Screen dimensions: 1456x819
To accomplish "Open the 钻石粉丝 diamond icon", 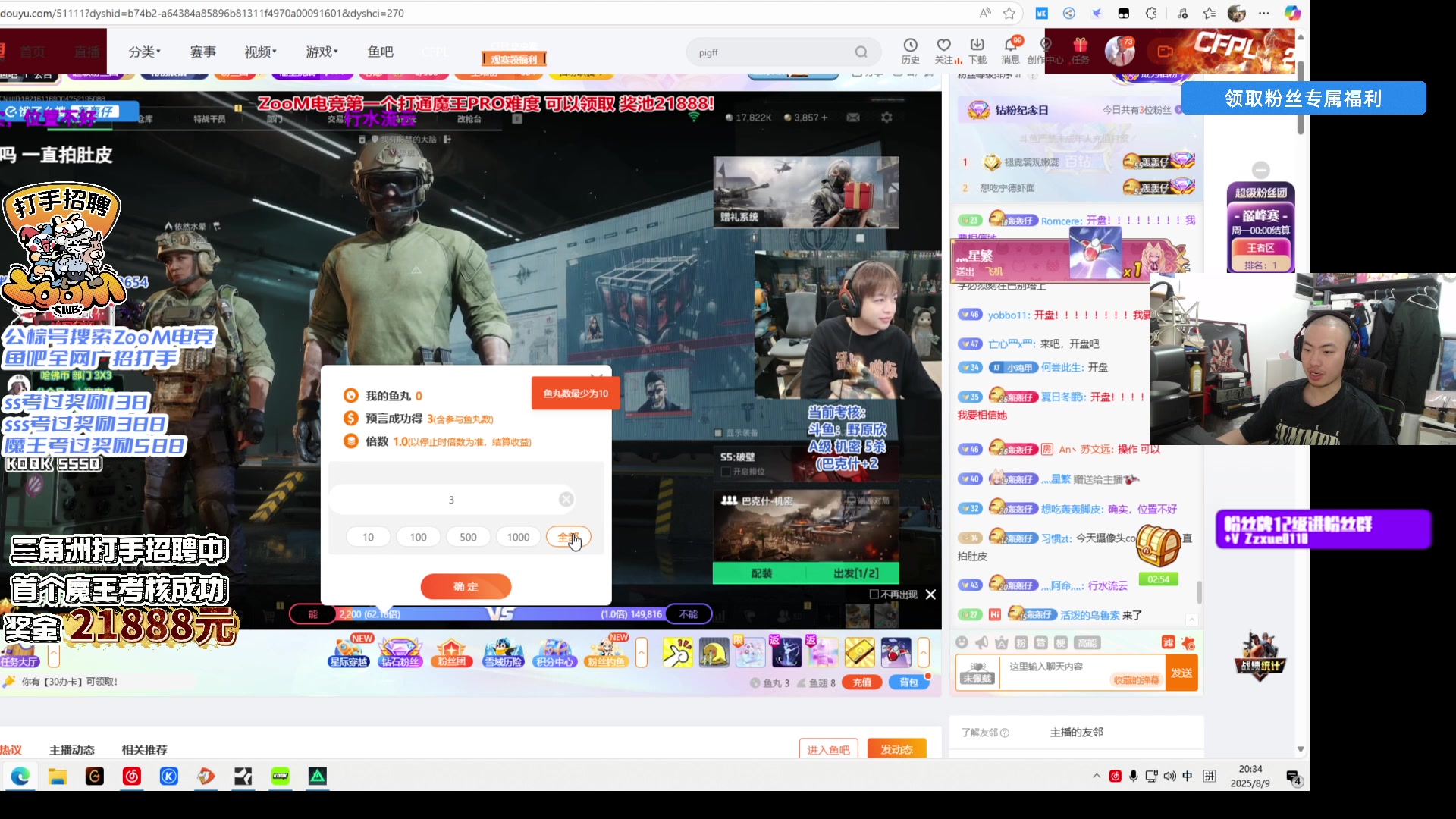I will tap(400, 652).
